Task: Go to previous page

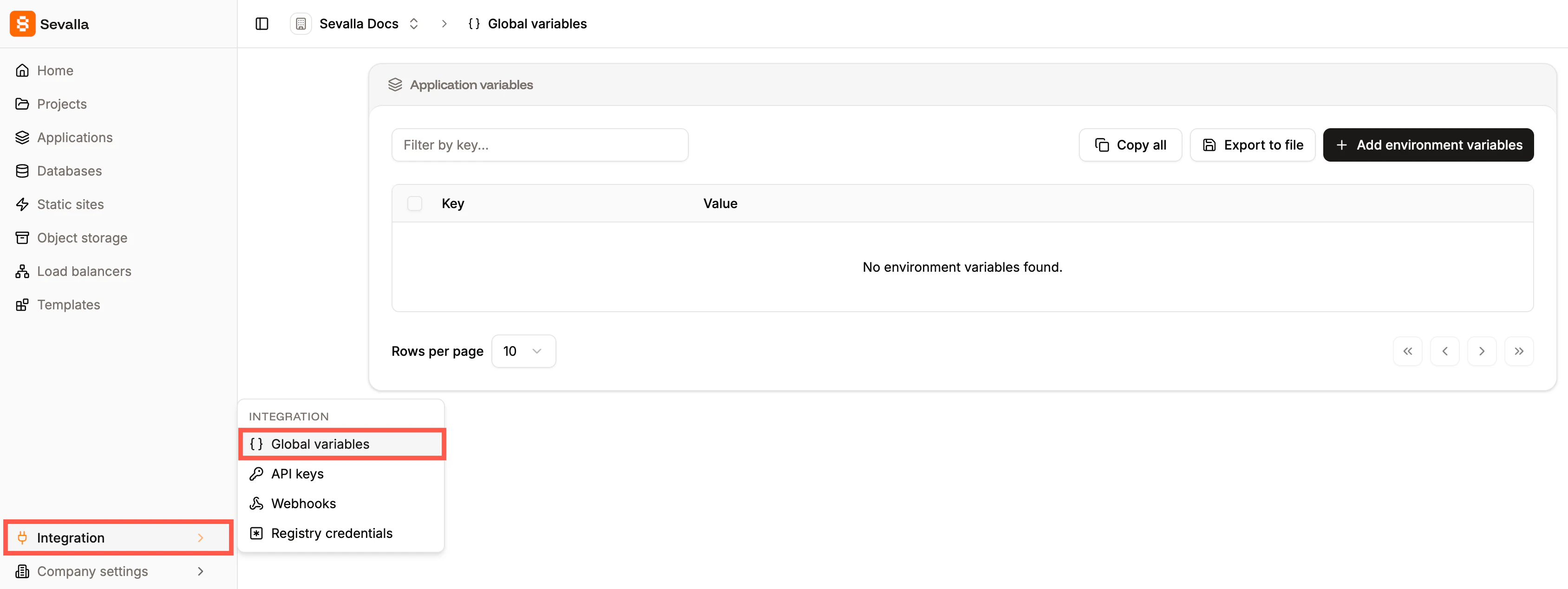Action: click(1444, 351)
